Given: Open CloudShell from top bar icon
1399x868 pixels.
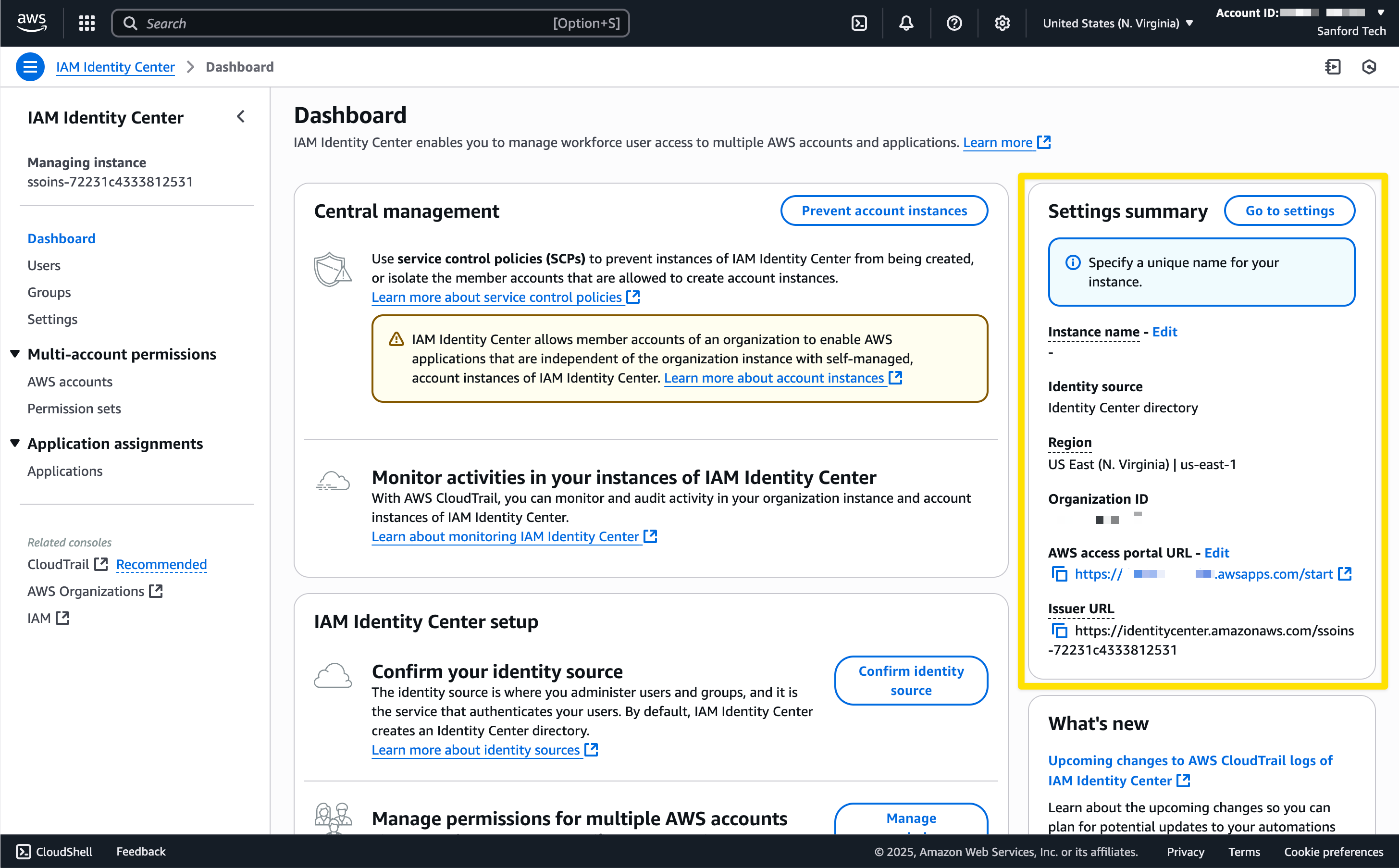Looking at the screenshot, I should [x=859, y=23].
